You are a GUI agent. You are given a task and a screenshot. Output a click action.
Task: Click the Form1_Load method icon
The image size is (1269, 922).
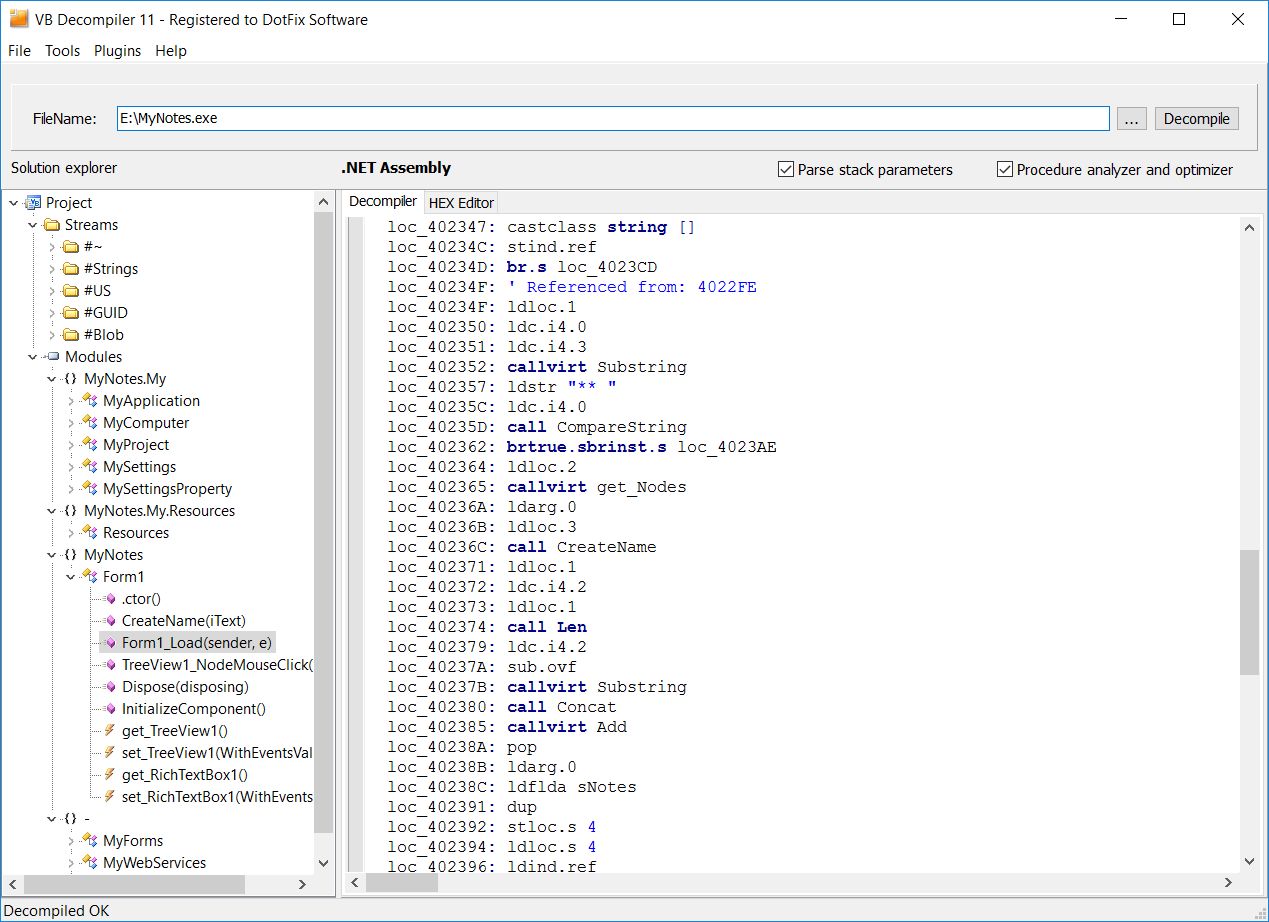[110, 643]
